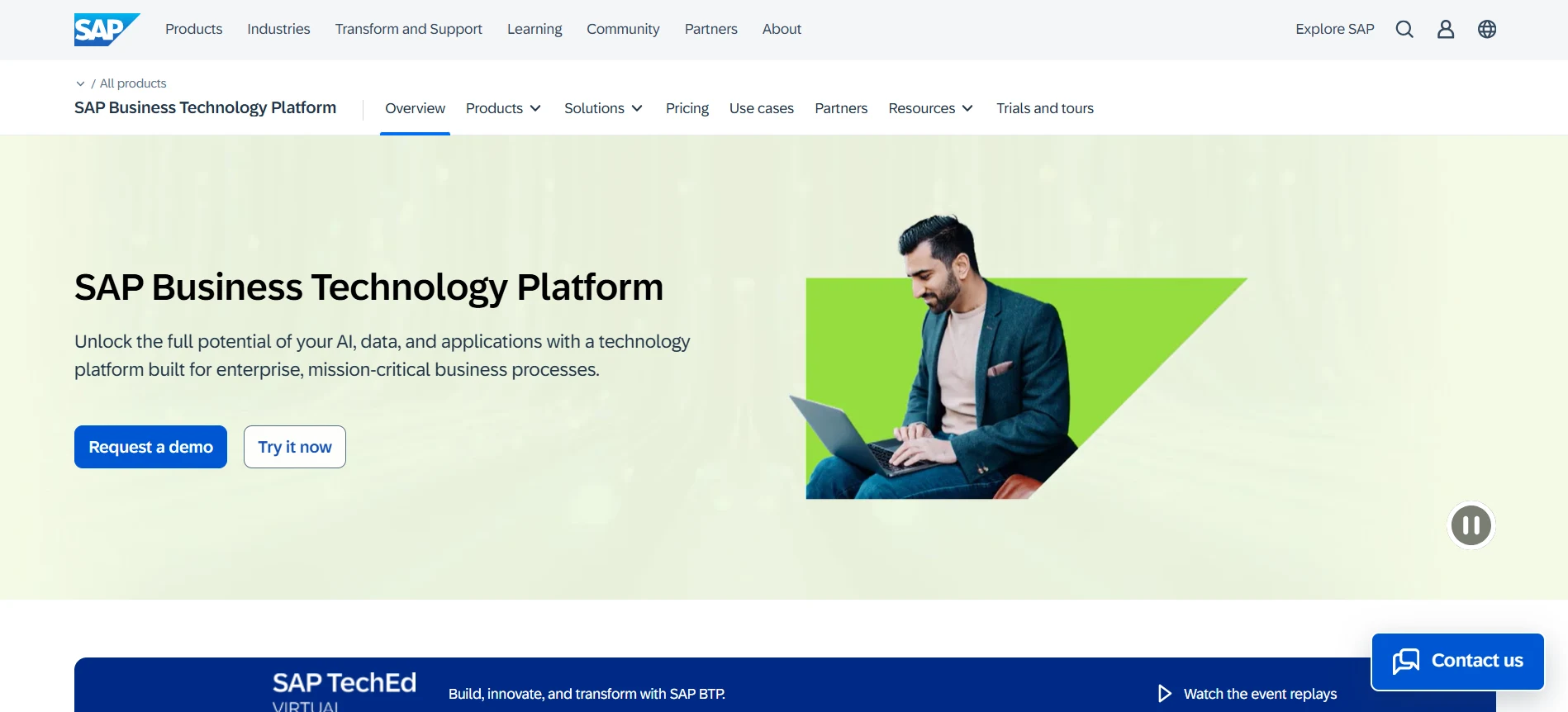The height and width of the screenshot is (712, 1568).
Task: Click the hero image of man with laptop
Action: (991, 372)
